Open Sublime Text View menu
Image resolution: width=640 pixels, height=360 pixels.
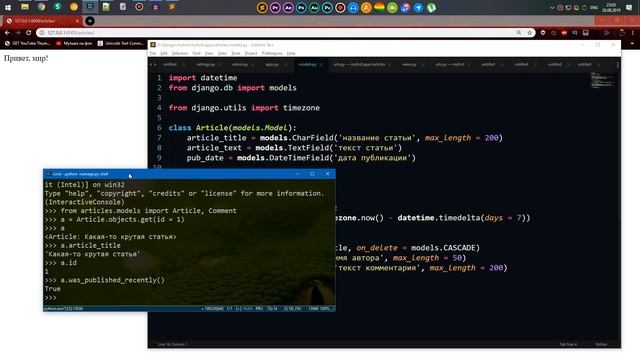pos(209,53)
